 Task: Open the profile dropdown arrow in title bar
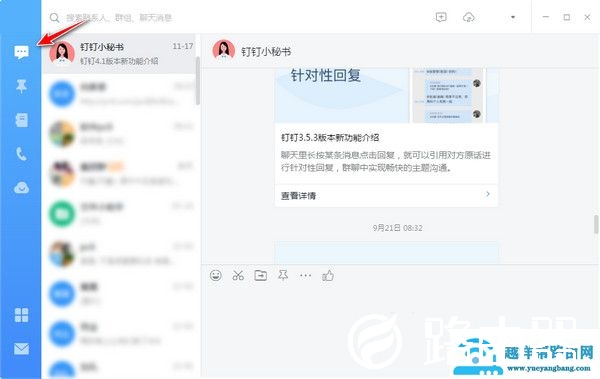pyautogui.click(x=513, y=17)
